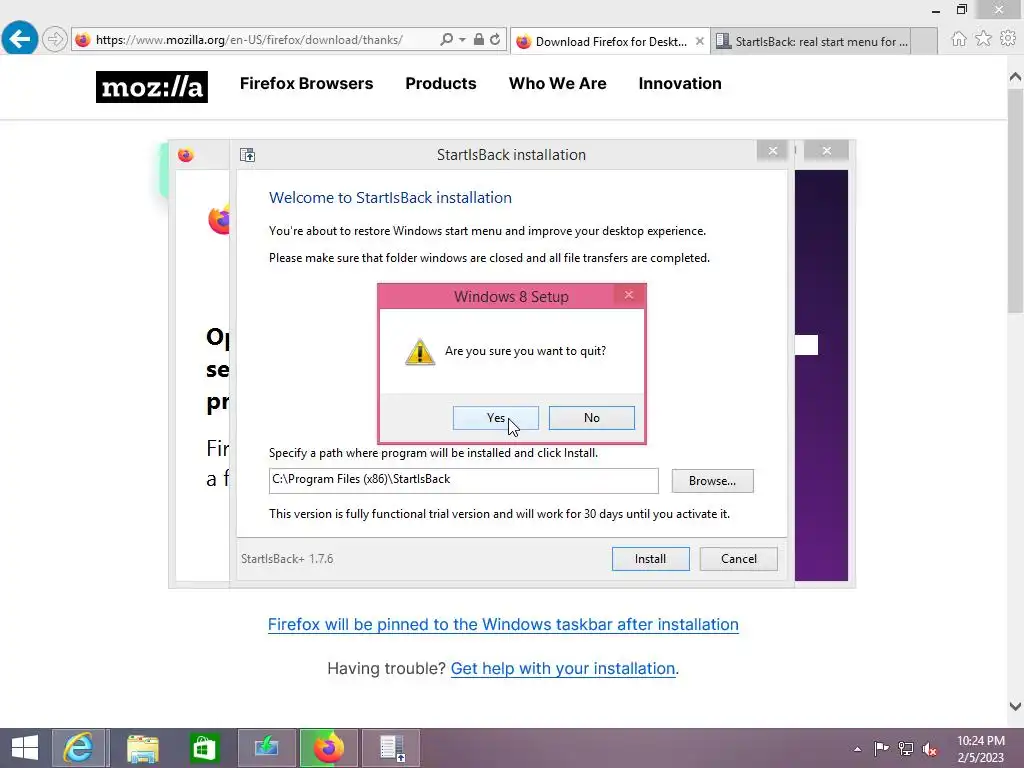Click 'Welcome to StartIsBack installation' heading
Screen dimensions: 1024x768
391,198
